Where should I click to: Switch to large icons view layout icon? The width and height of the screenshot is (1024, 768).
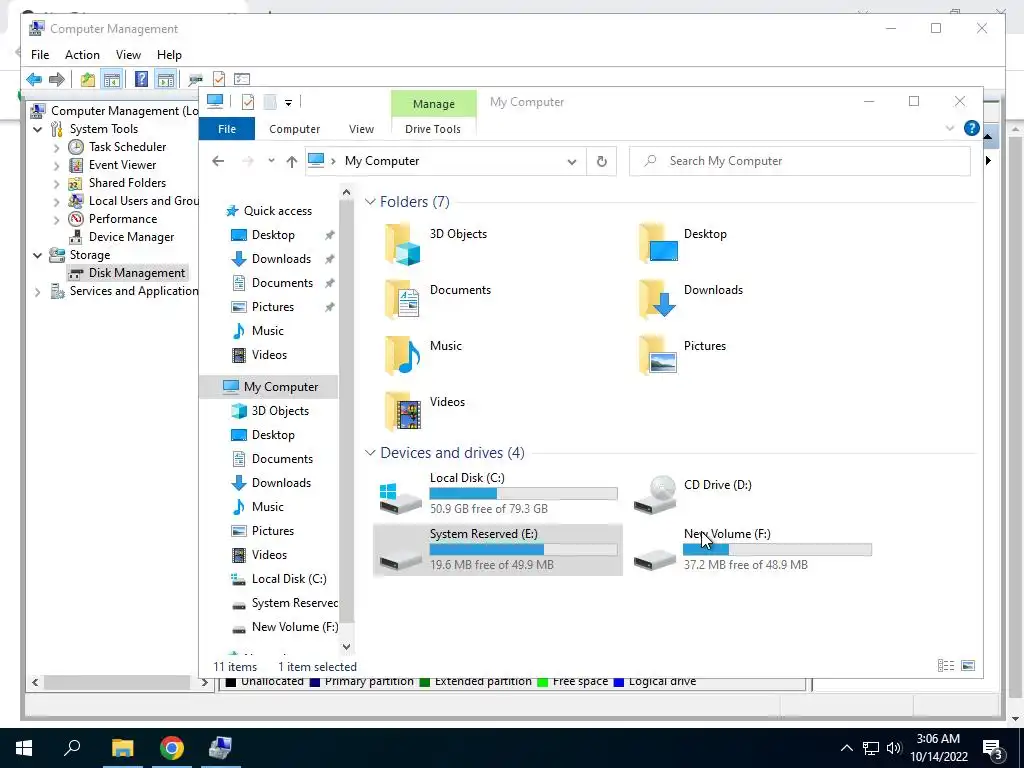click(x=968, y=665)
